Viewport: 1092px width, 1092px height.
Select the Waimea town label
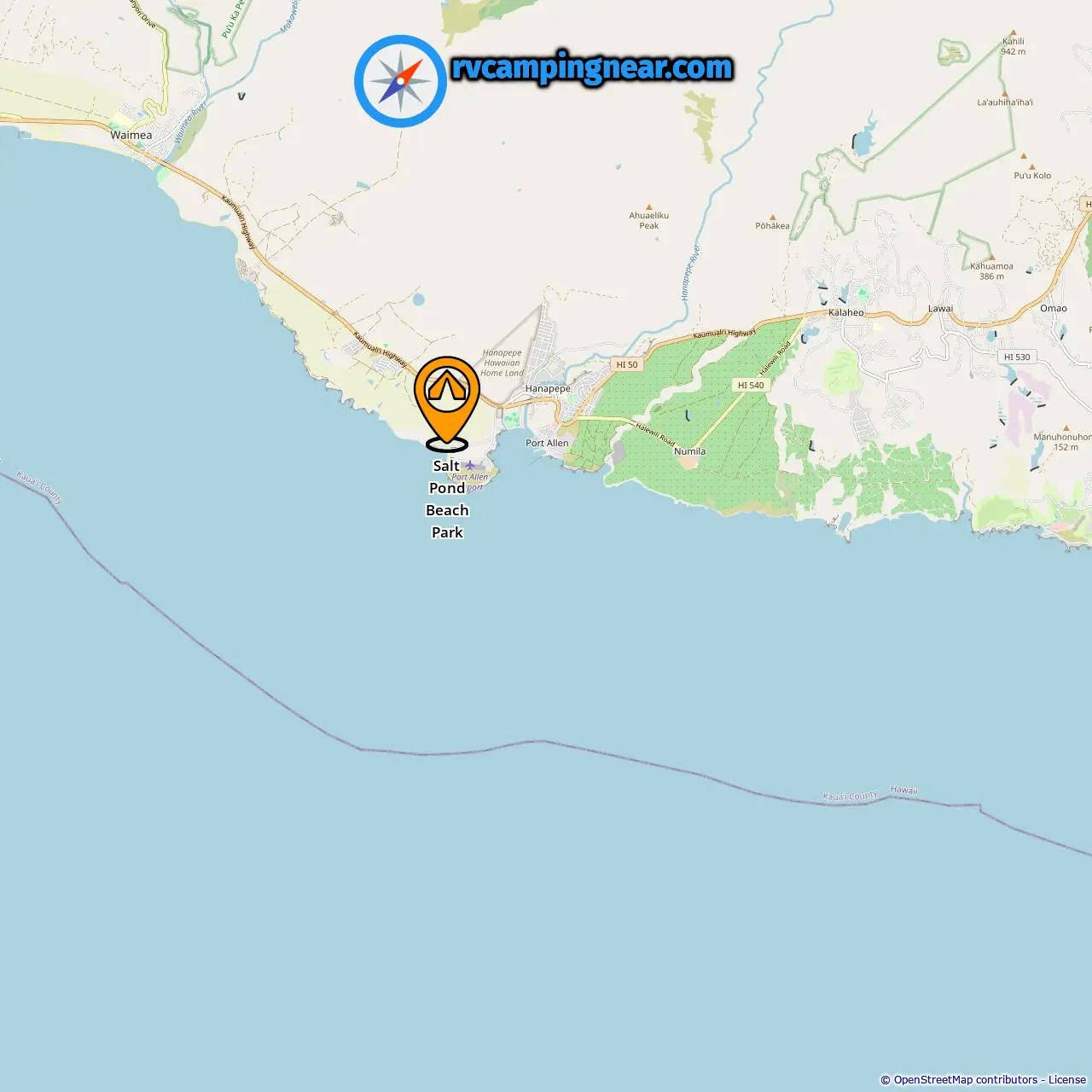point(131,135)
